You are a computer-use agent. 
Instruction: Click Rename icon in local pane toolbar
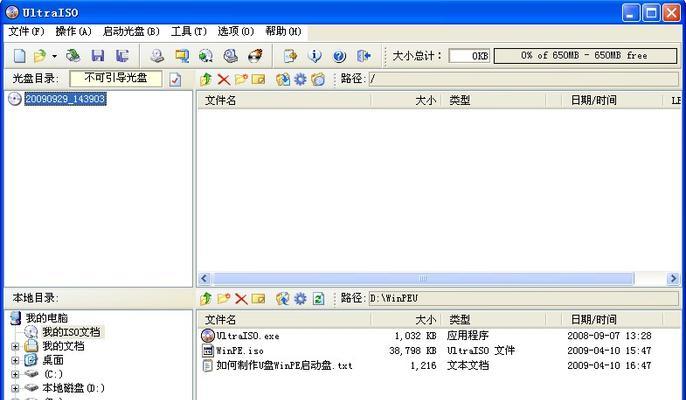[259, 299]
